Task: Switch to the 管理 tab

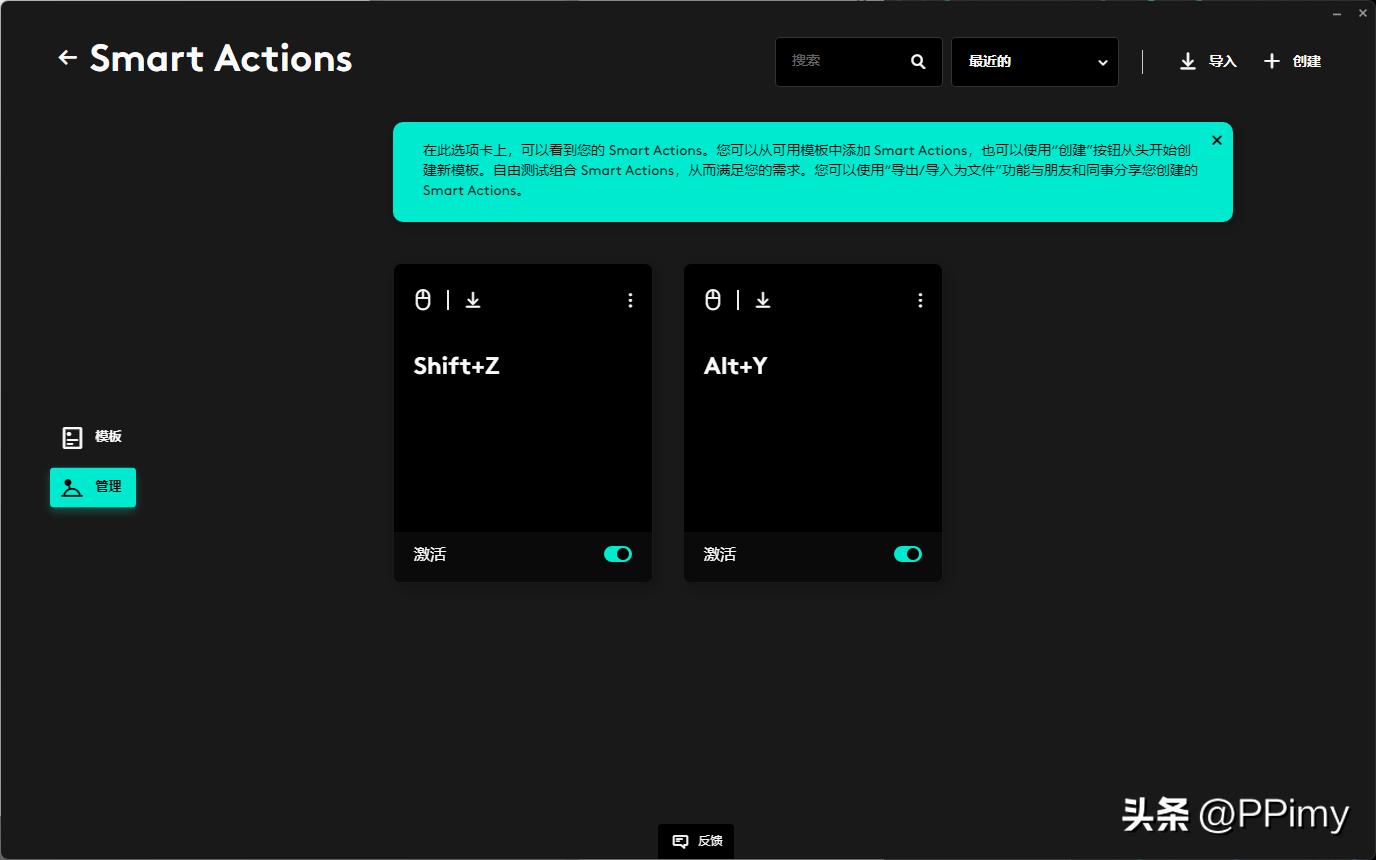Action: tap(93, 487)
